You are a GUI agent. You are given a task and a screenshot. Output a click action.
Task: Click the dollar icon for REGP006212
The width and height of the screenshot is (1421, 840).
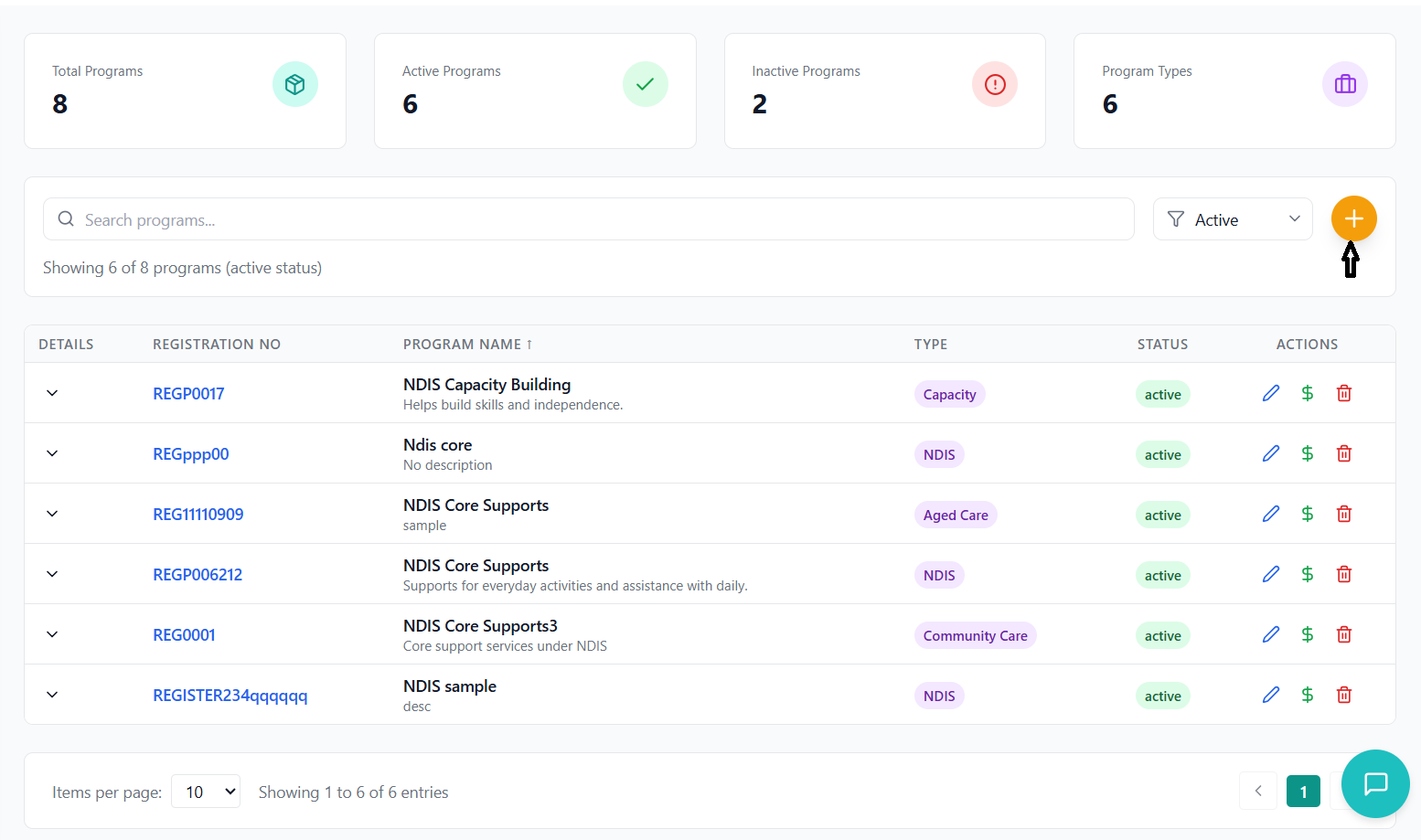point(1308,574)
